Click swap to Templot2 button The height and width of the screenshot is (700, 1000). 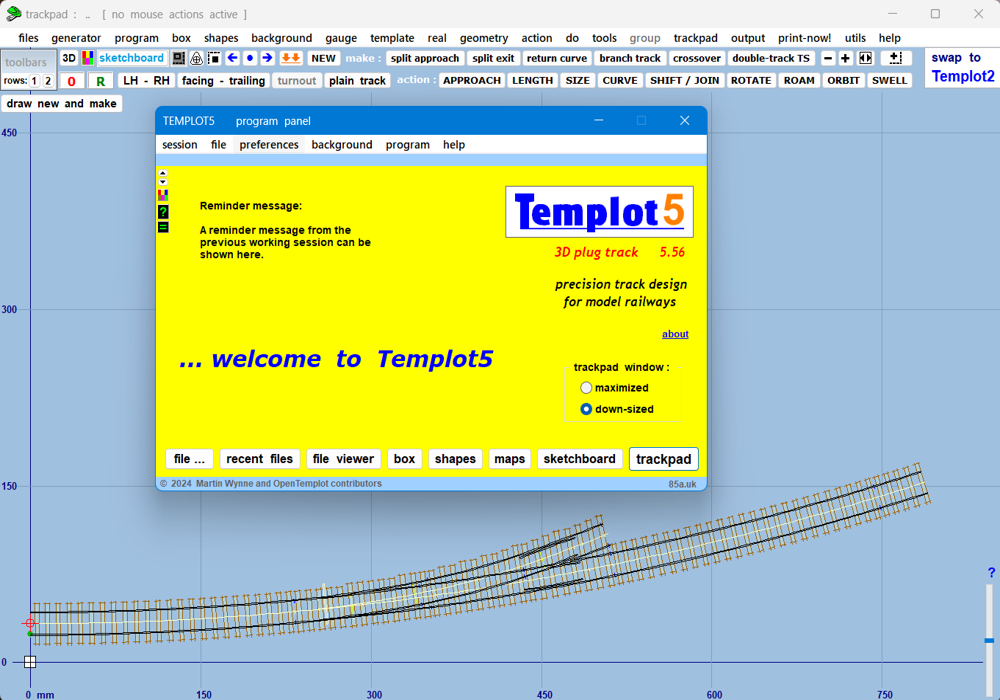tap(962, 67)
